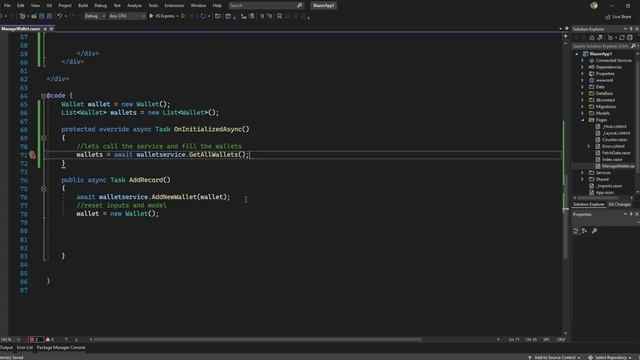This screenshot has width=640, height=360.
Task: Open the Tools menu
Action: [x=153, y=5]
